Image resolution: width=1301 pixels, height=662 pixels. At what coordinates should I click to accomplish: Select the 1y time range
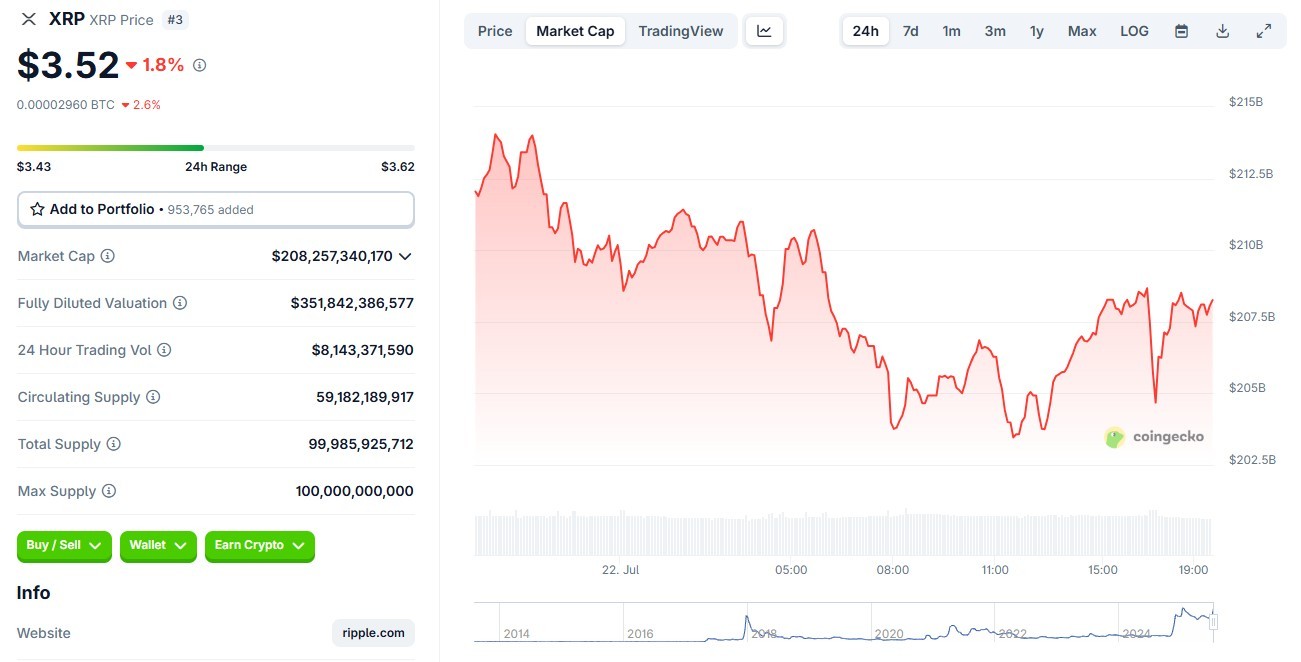point(1037,31)
